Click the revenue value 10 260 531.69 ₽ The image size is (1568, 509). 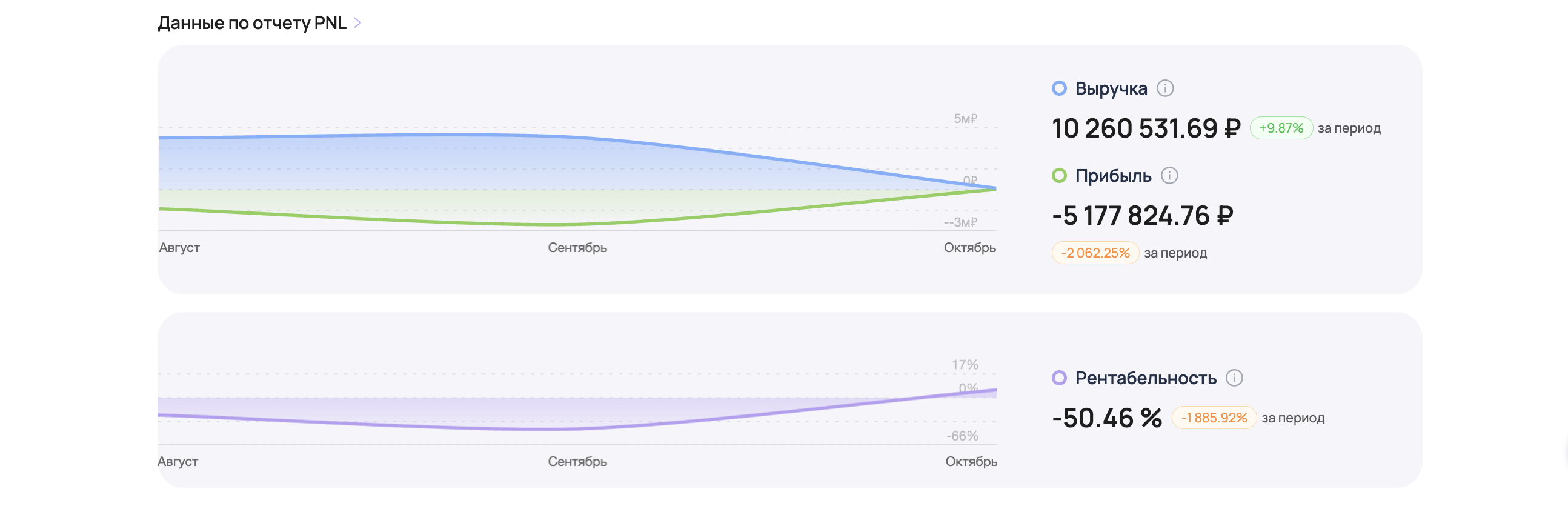1146,128
